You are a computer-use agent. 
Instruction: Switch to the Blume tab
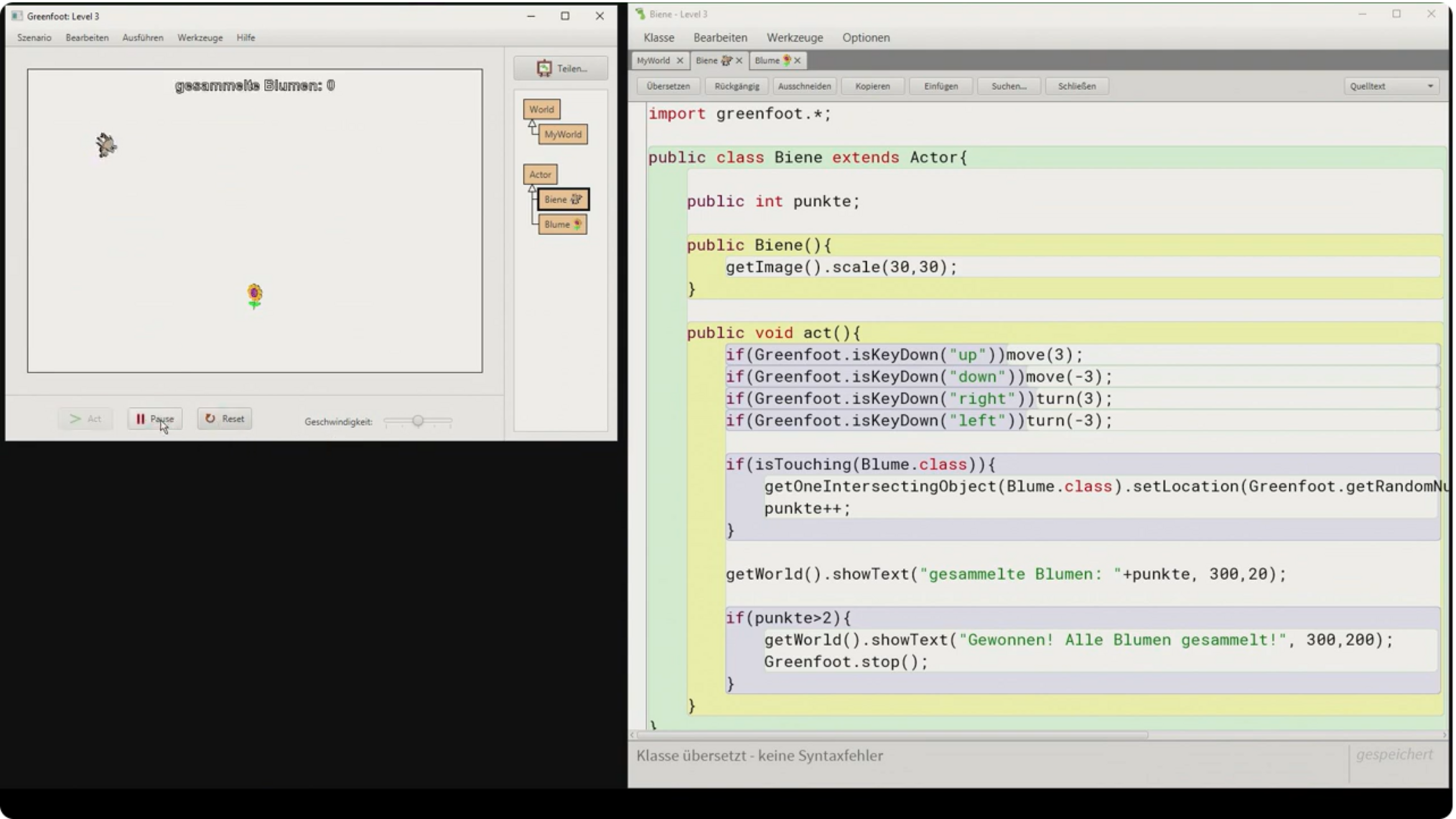point(767,60)
